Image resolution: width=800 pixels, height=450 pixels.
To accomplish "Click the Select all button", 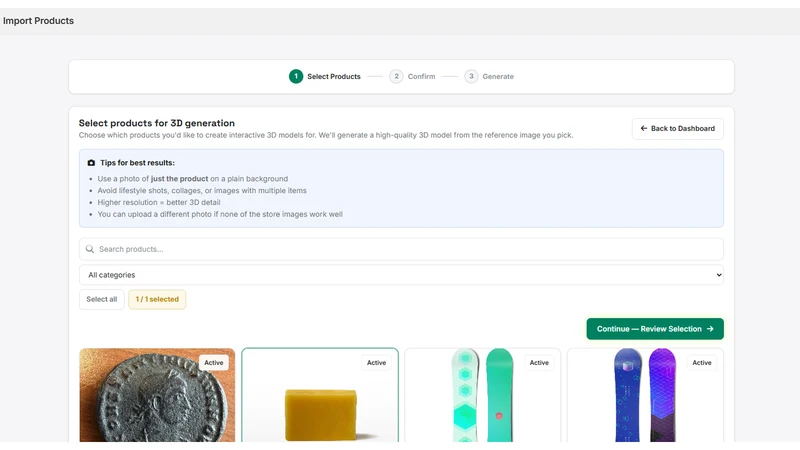I will (102, 299).
